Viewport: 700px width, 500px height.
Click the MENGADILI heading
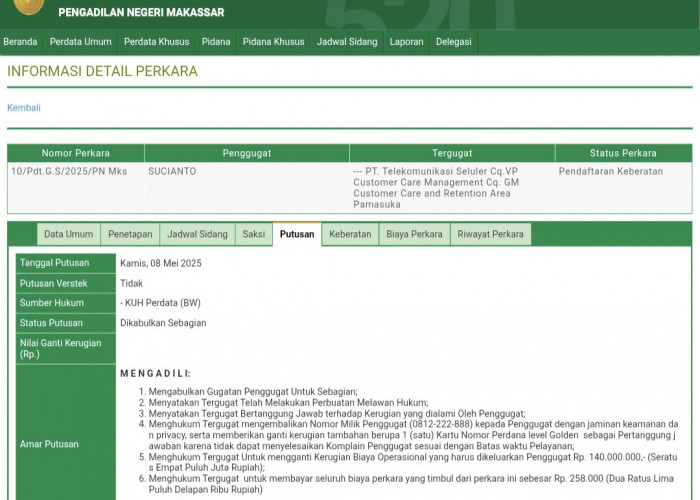point(155,374)
